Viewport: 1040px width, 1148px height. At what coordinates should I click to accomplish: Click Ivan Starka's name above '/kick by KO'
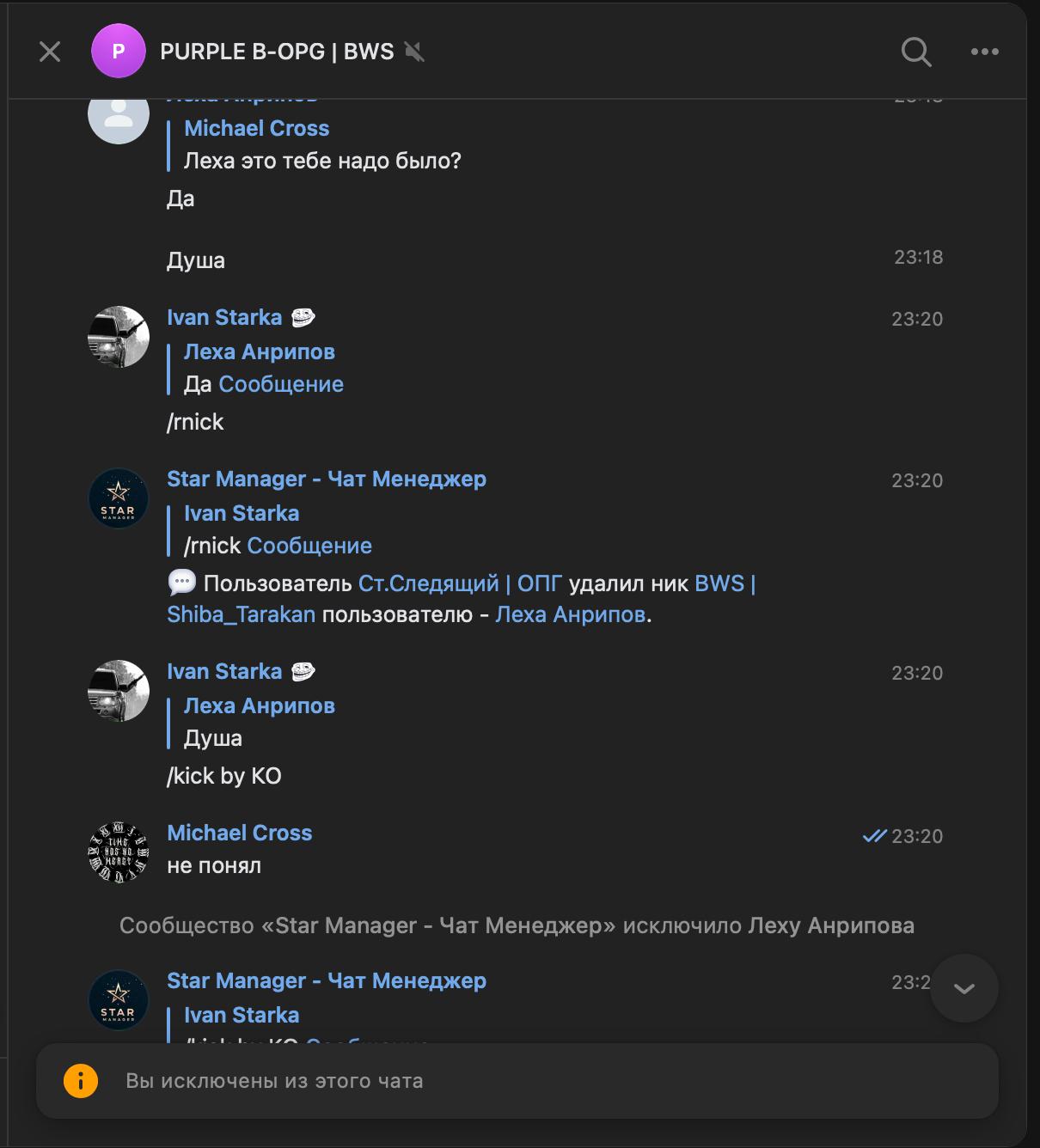[x=224, y=671]
